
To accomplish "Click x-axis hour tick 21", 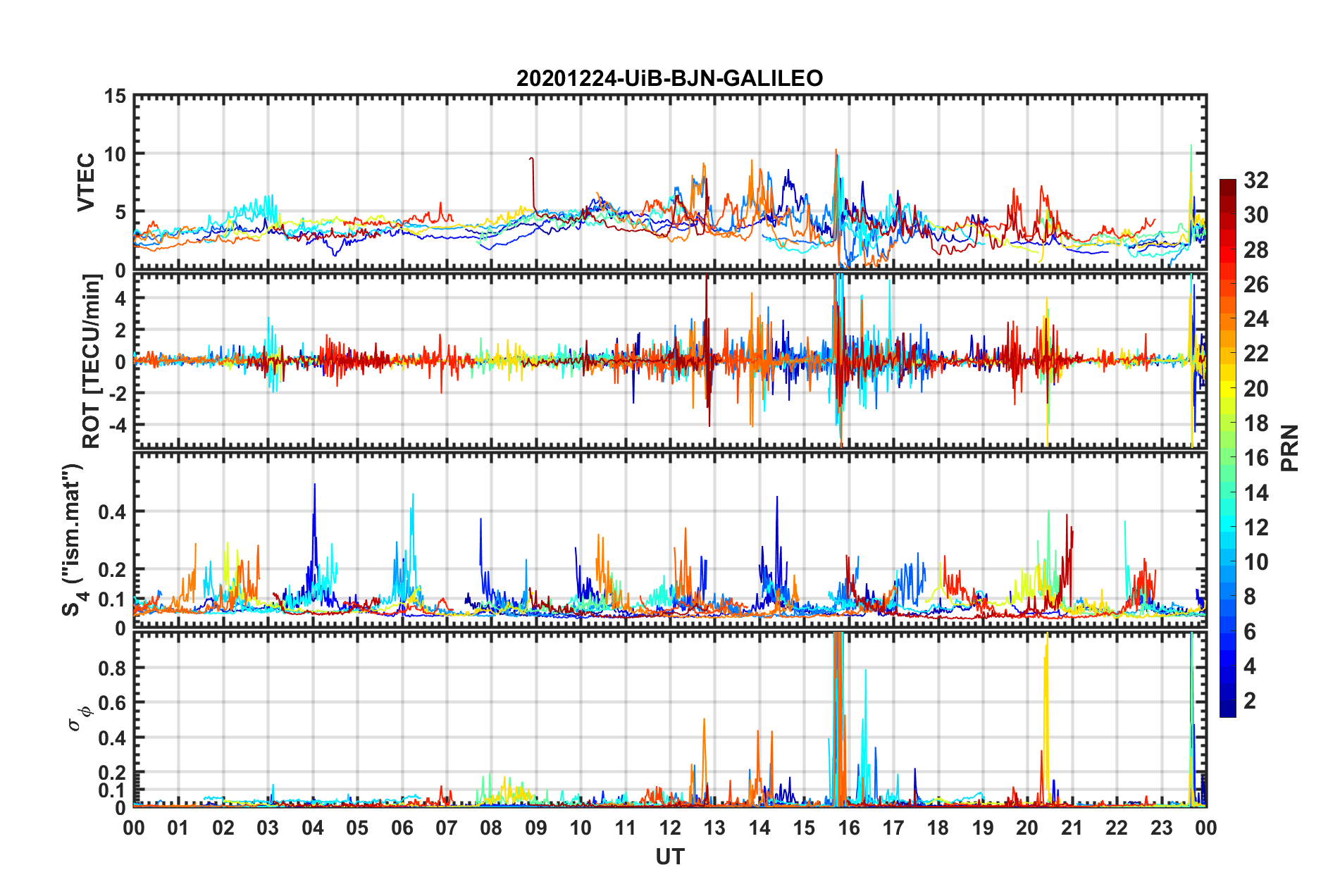I will click(1072, 827).
